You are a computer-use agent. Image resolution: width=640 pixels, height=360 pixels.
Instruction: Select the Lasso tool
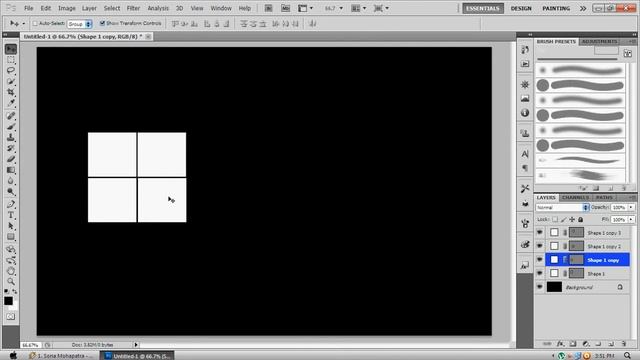[11, 70]
